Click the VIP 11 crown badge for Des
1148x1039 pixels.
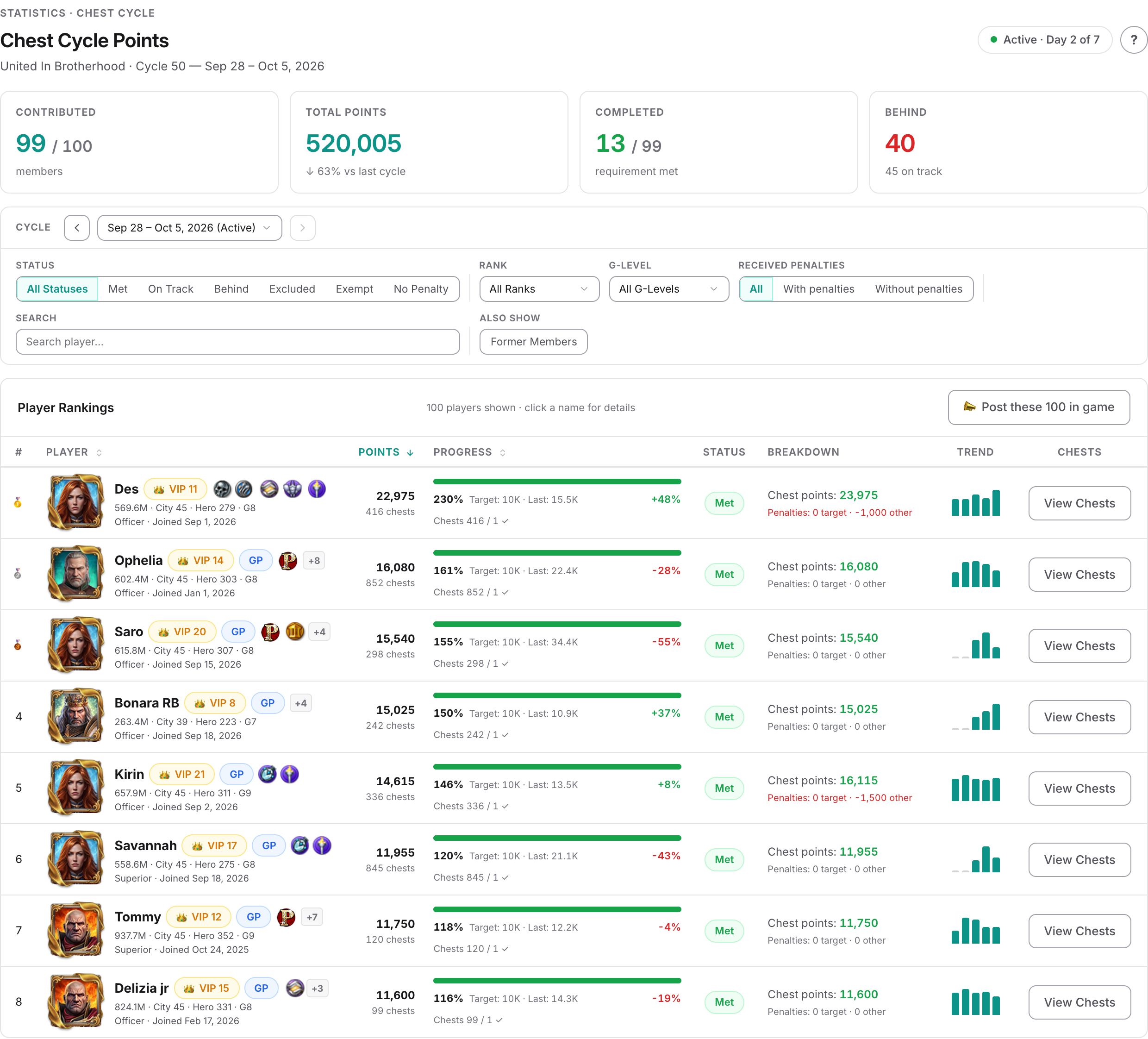click(x=175, y=489)
